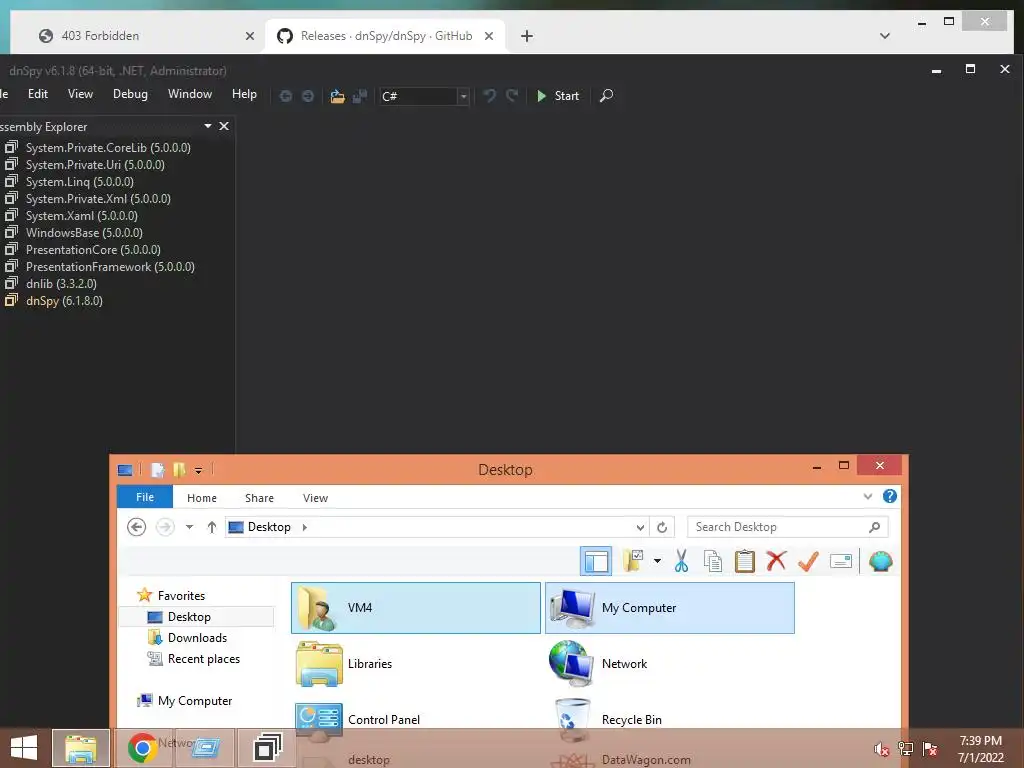Open Explorer help question mark
Screen dimensions: 1024x768
[889, 496]
